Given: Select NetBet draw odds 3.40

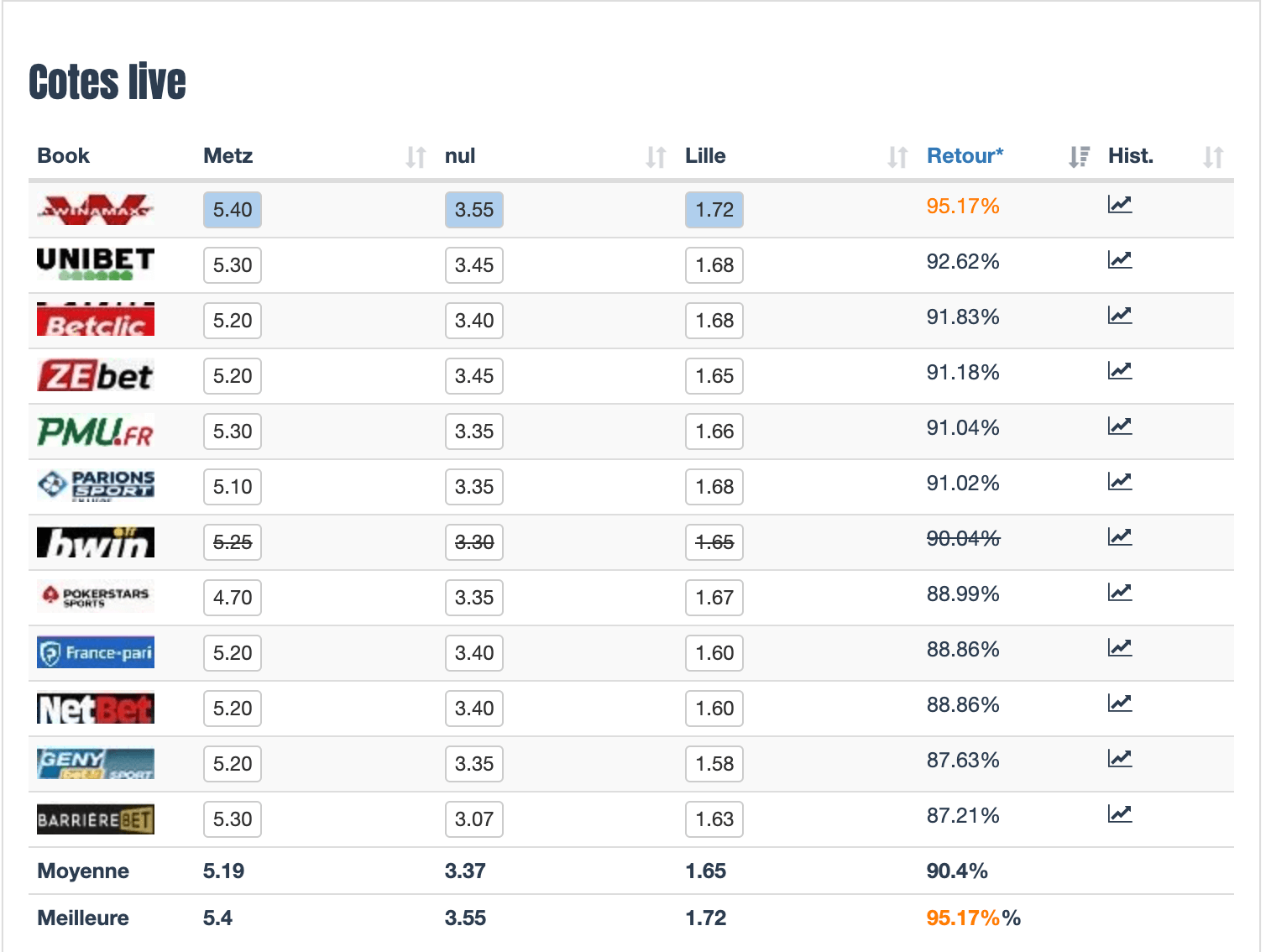Looking at the screenshot, I should point(474,709).
